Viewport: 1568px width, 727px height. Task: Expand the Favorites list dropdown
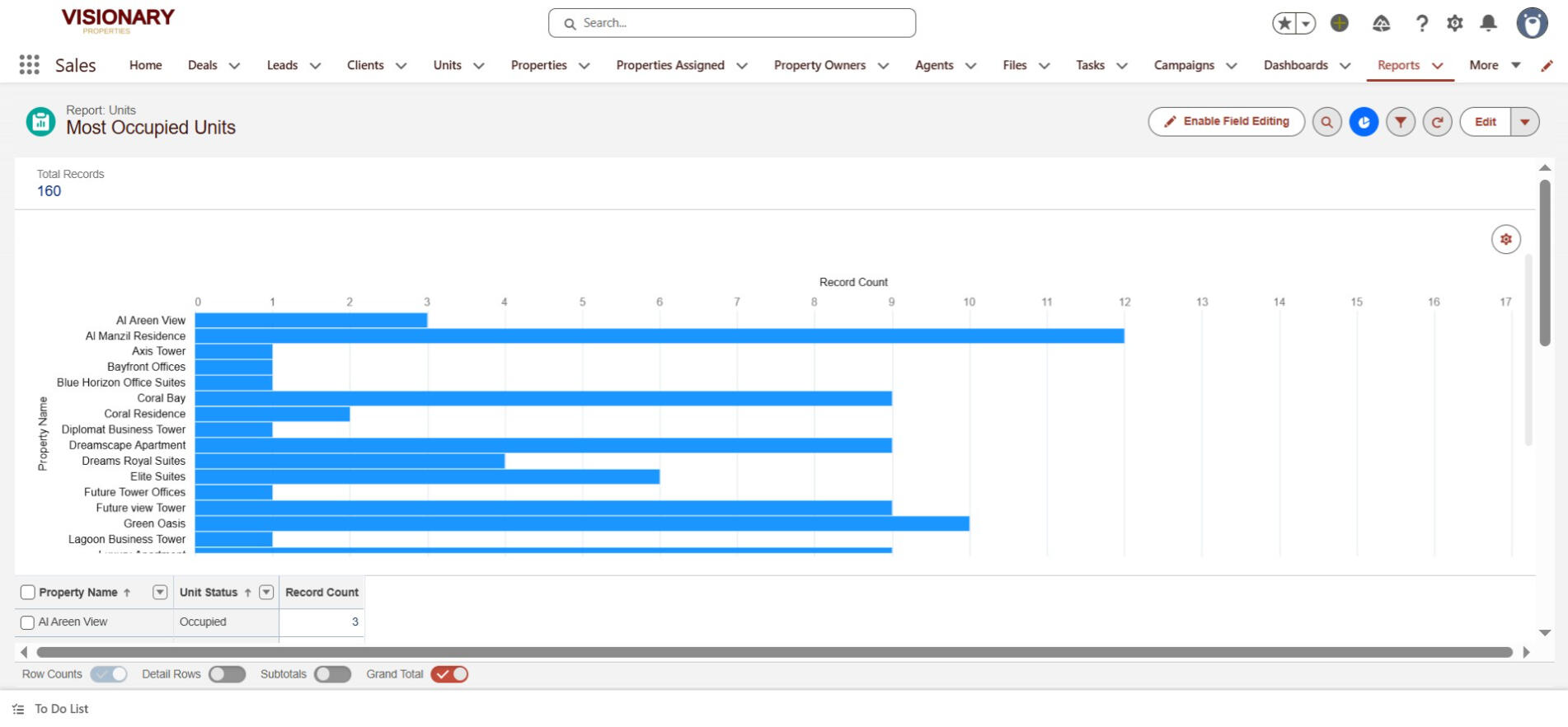click(x=1305, y=24)
